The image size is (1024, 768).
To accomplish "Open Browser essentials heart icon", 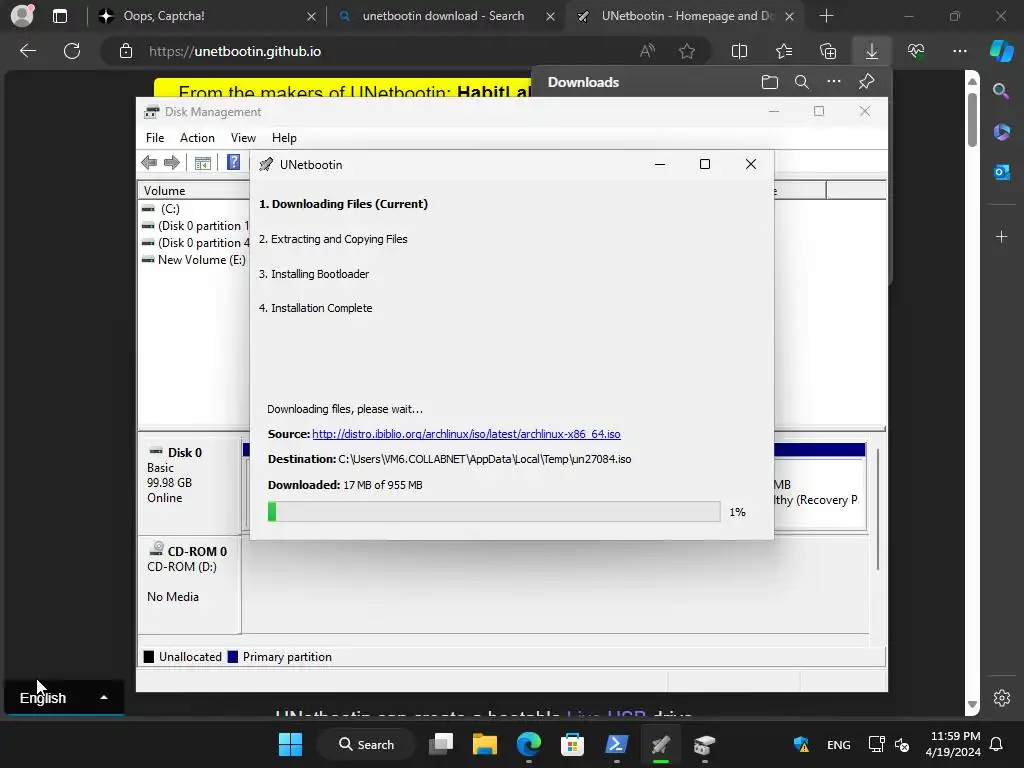I will [x=916, y=51].
